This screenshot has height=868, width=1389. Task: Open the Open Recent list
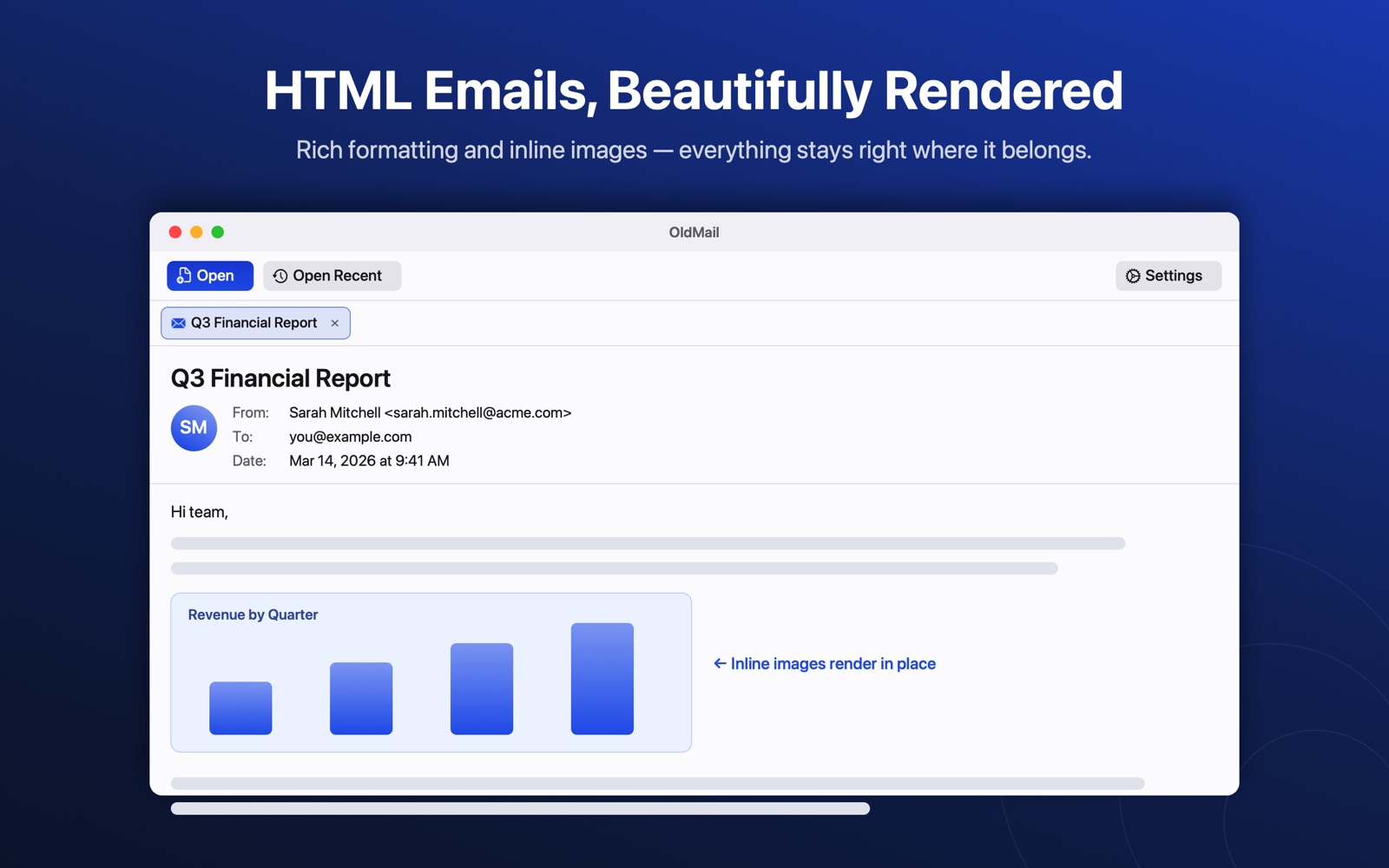332,276
